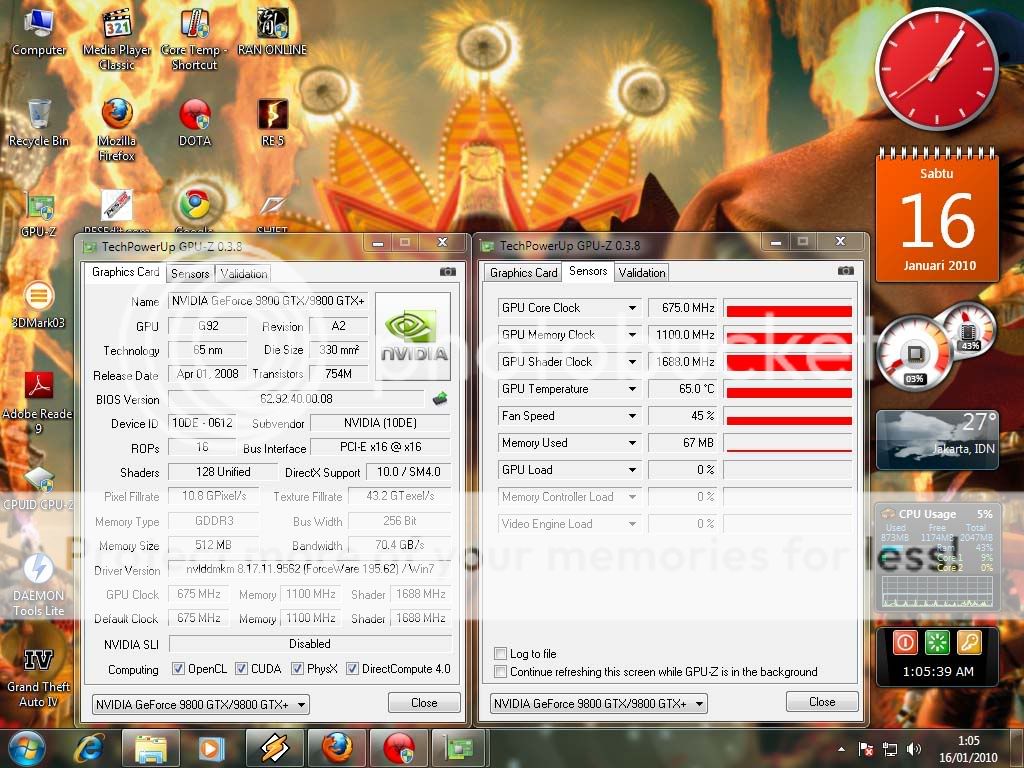
Task: Toggle the PhysX checkbox
Action: (297, 669)
